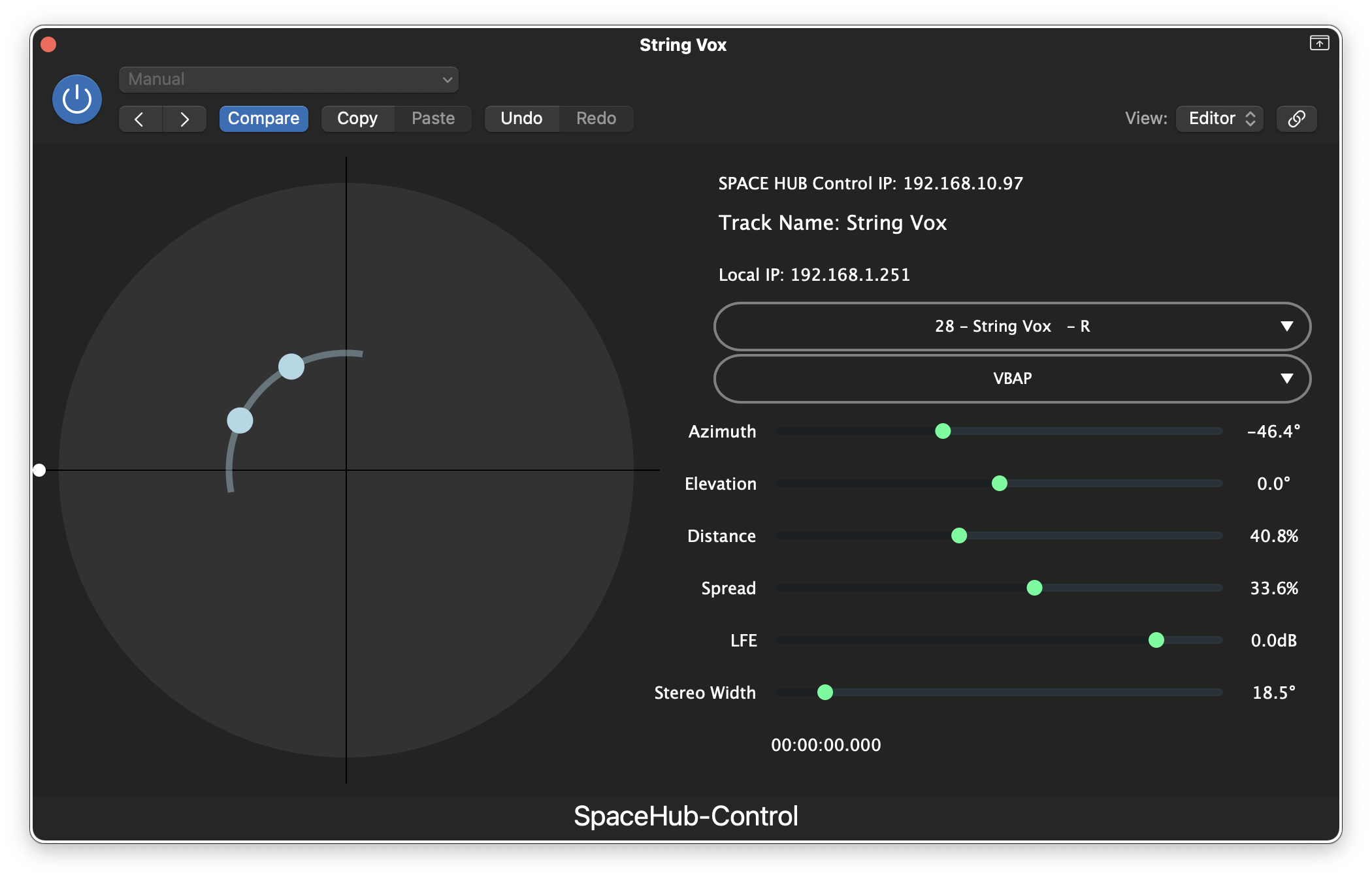The width and height of the screenshot is (1372, 879).
Task: Click the LFE value 0.0dB
Action: [1273, 640]
